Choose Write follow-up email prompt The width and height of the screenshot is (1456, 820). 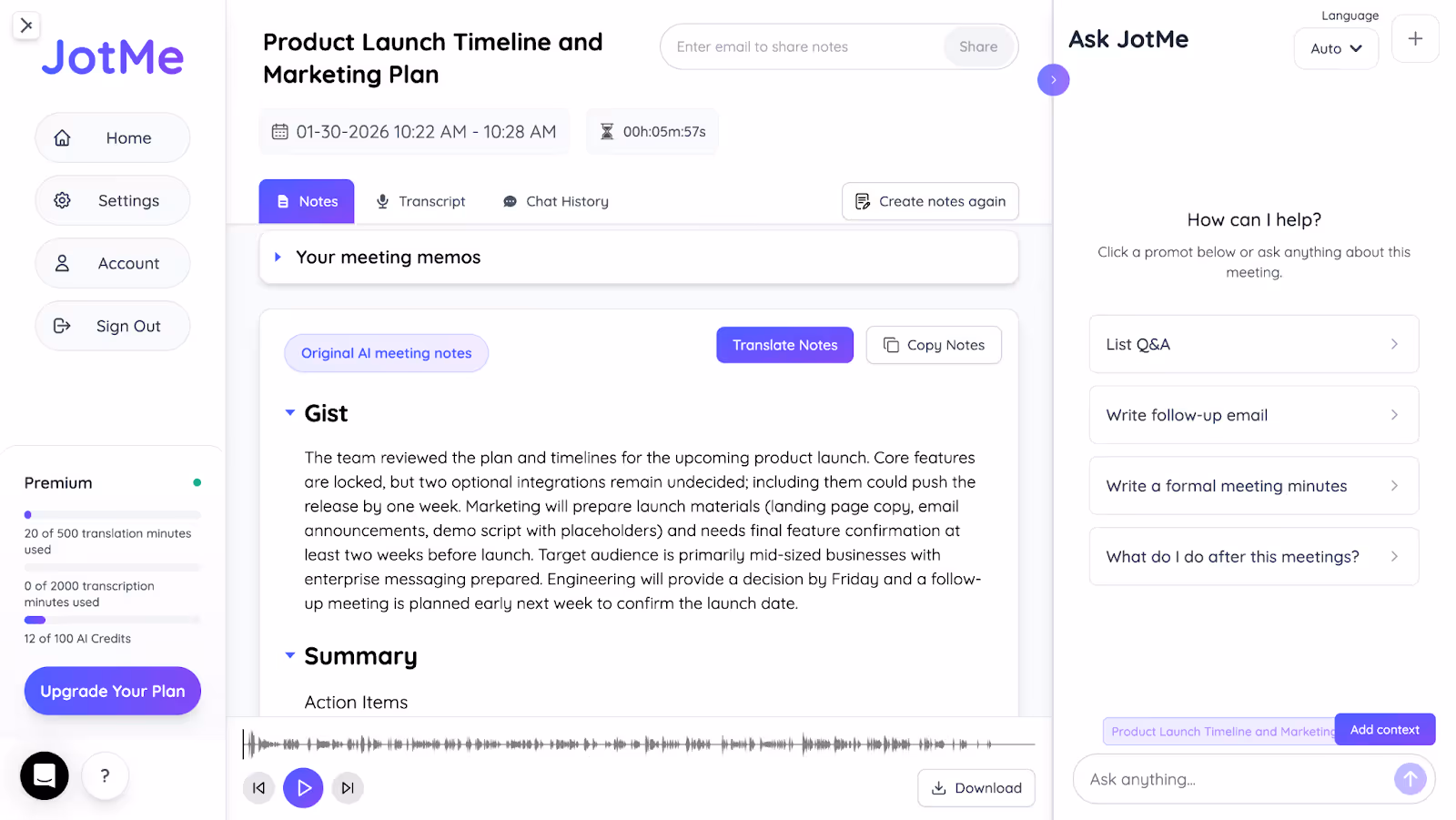pyautogui.click(x=1254, y=415)
